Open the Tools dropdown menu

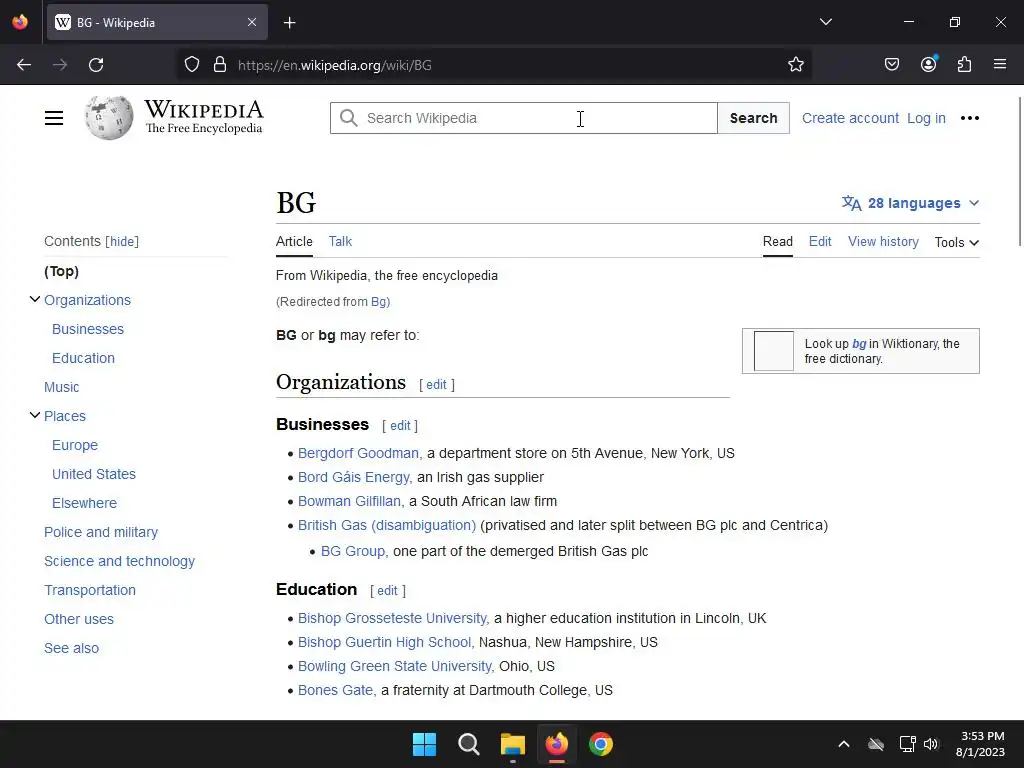point(957,242)
